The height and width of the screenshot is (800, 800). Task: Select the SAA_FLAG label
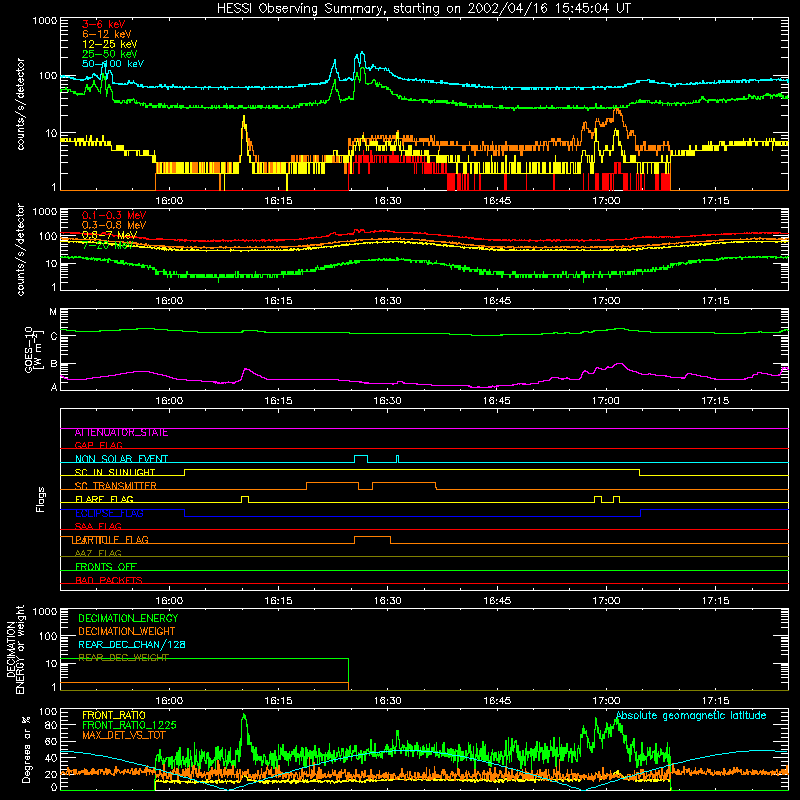98,526
